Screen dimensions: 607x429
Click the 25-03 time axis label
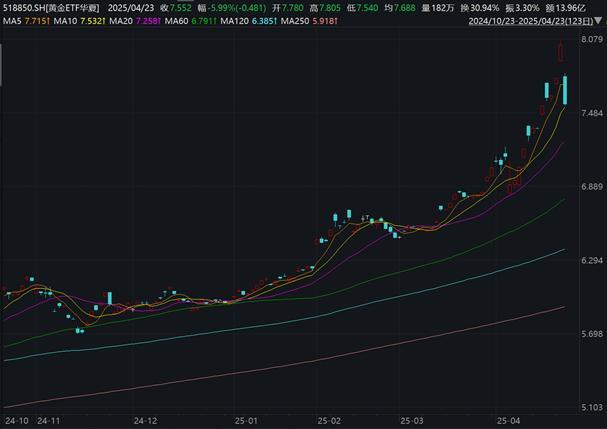coord(412,421)
